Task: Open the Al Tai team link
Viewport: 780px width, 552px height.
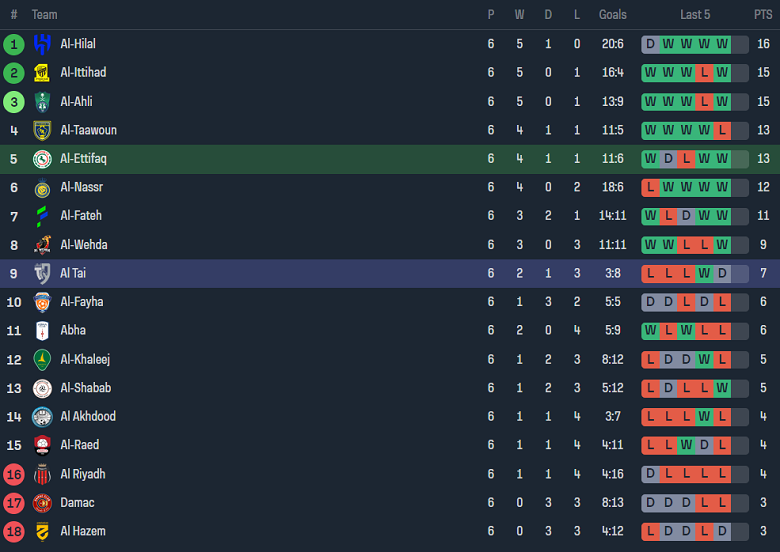Action: click(74, 273)
